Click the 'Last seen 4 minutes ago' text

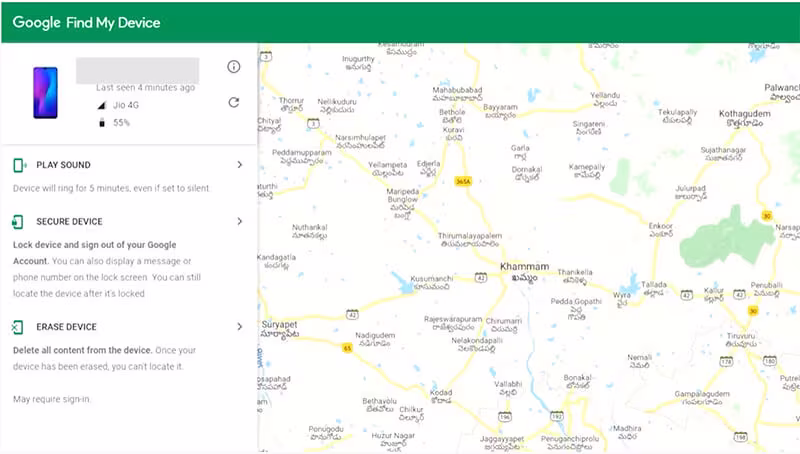pos(145,88)
